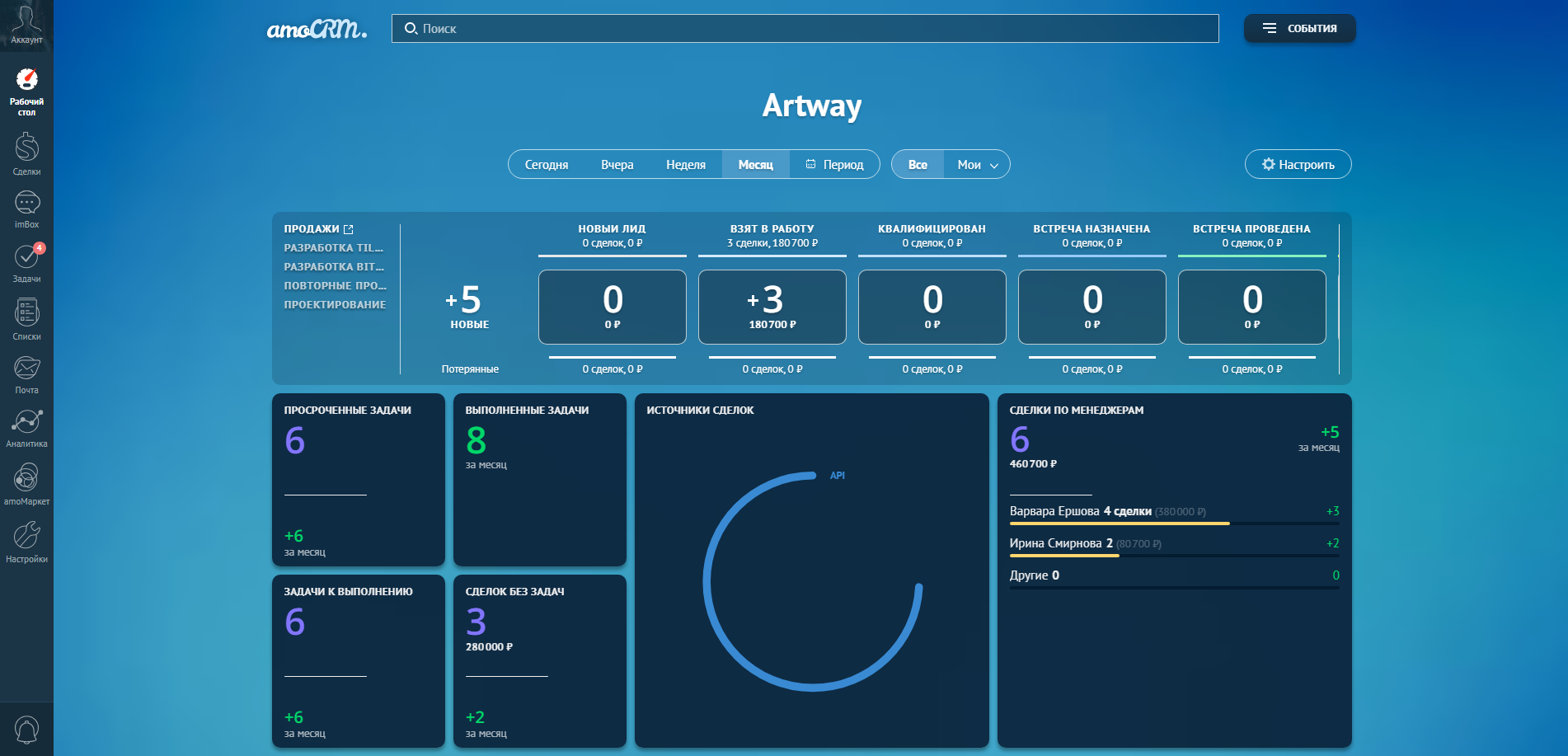1568x756 pixels.
Task: Open imBox chat icon
Action: 26,209
